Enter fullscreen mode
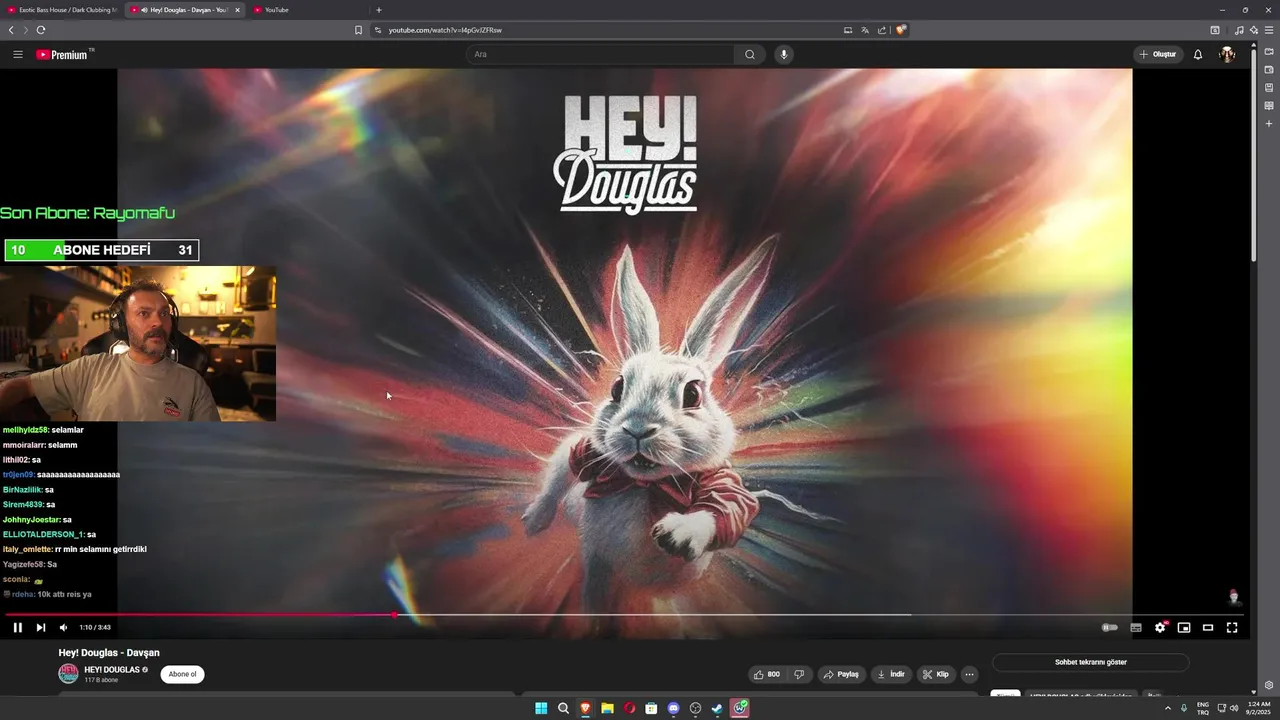 pos(1232,628)
